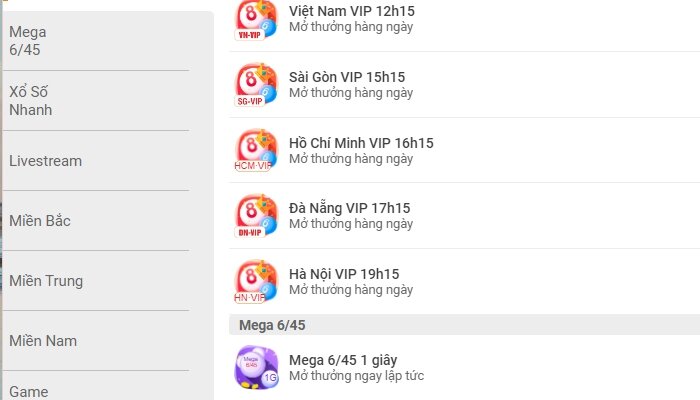Click the VN-VIP lottery icon
Screen dimensions: 700x400
(256, 20)
